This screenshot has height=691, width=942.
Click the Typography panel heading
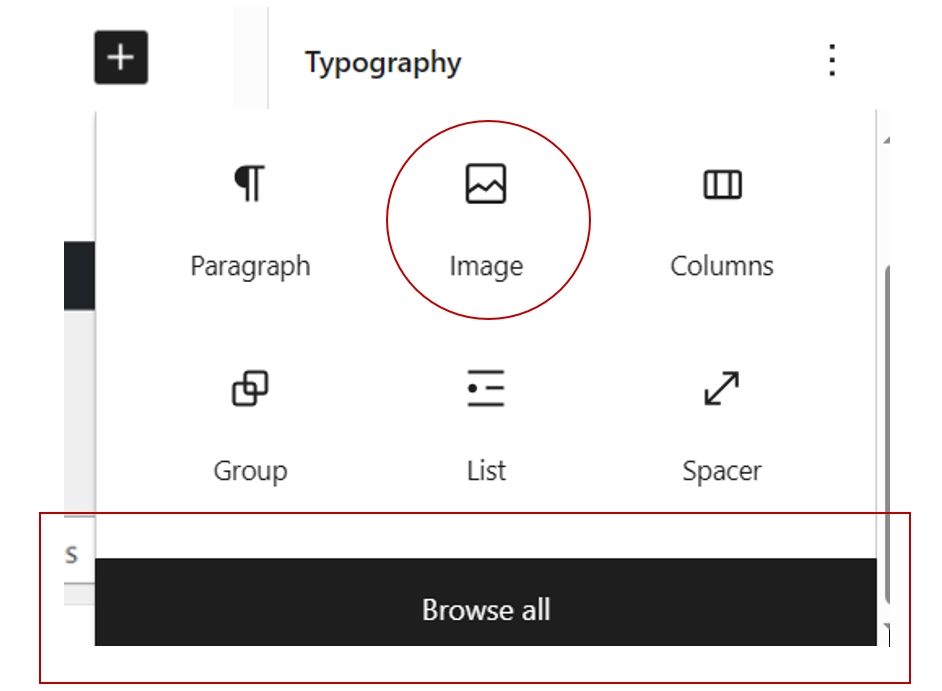click(x=383, y=62)
